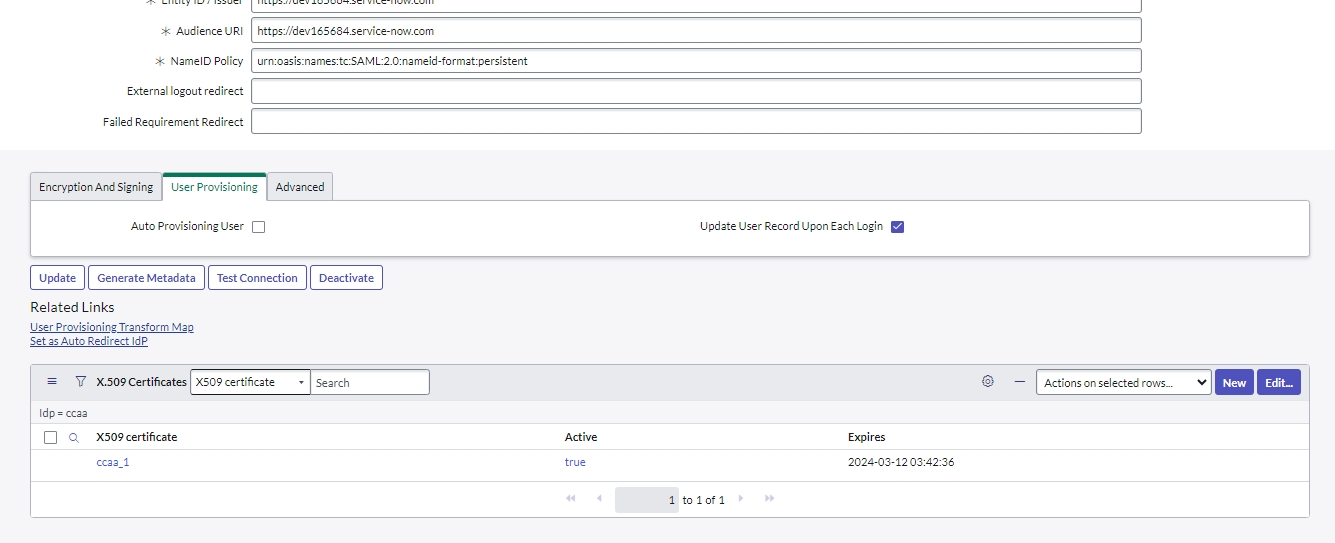This screenshot has width=1335, height=543.
Task: Open the list context menu hamburger icon
Action: click(52, 382)
